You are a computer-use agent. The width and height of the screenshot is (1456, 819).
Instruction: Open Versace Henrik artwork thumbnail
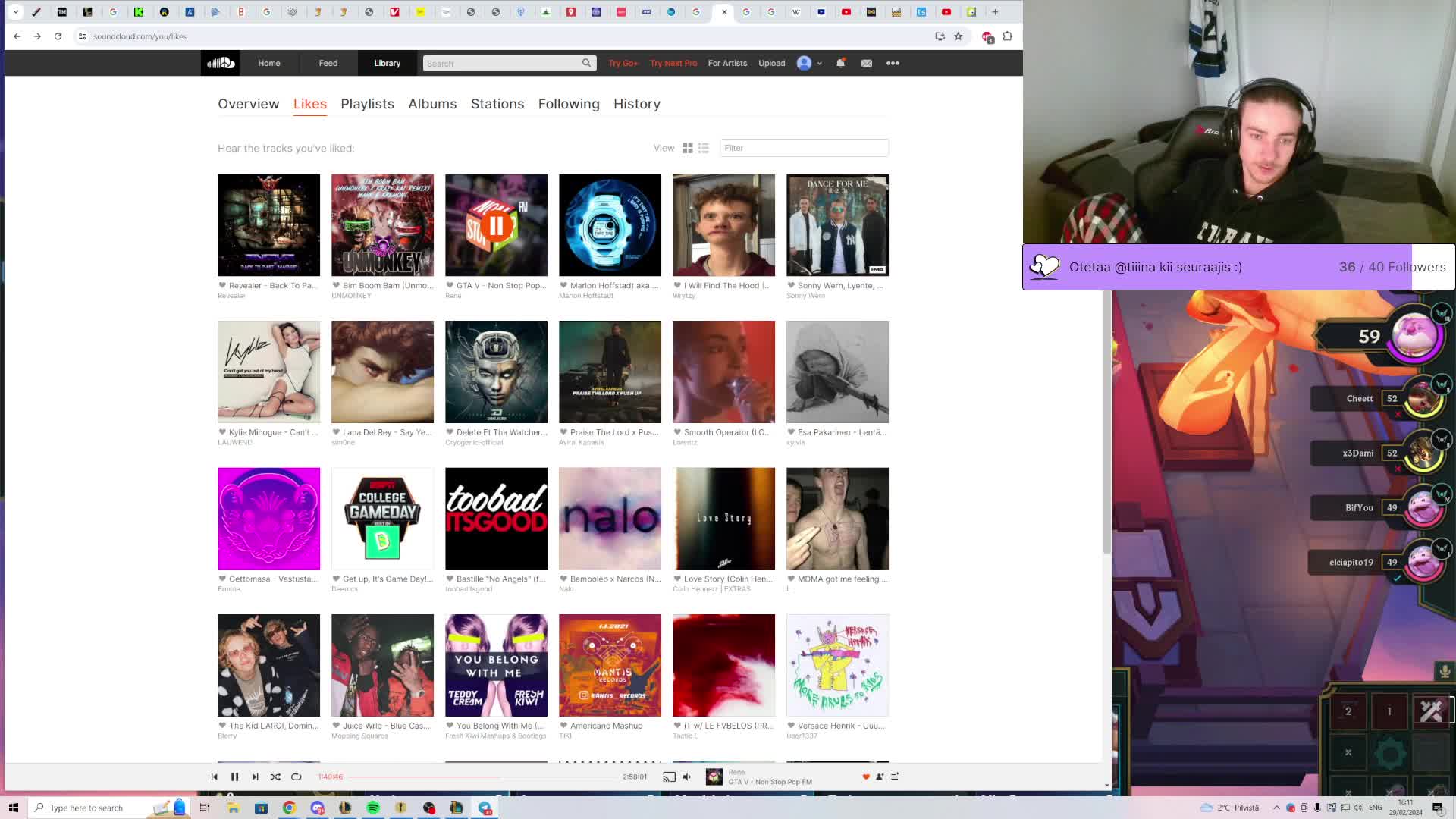837,665
